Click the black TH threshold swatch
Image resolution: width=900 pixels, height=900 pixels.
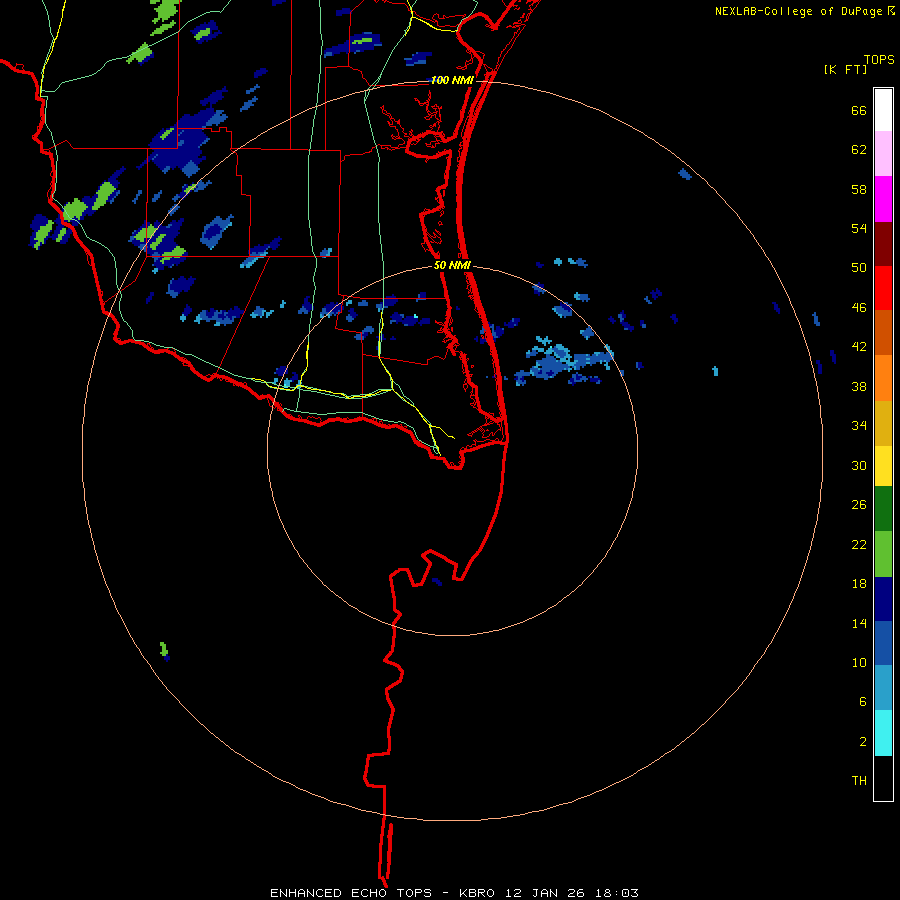(883, 778)
